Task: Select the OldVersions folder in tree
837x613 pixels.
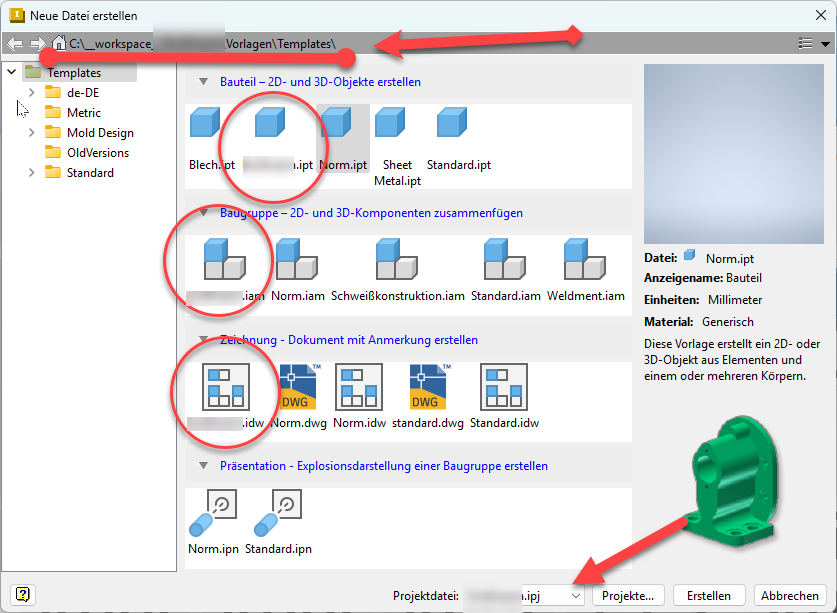Action: coord(97,153)
